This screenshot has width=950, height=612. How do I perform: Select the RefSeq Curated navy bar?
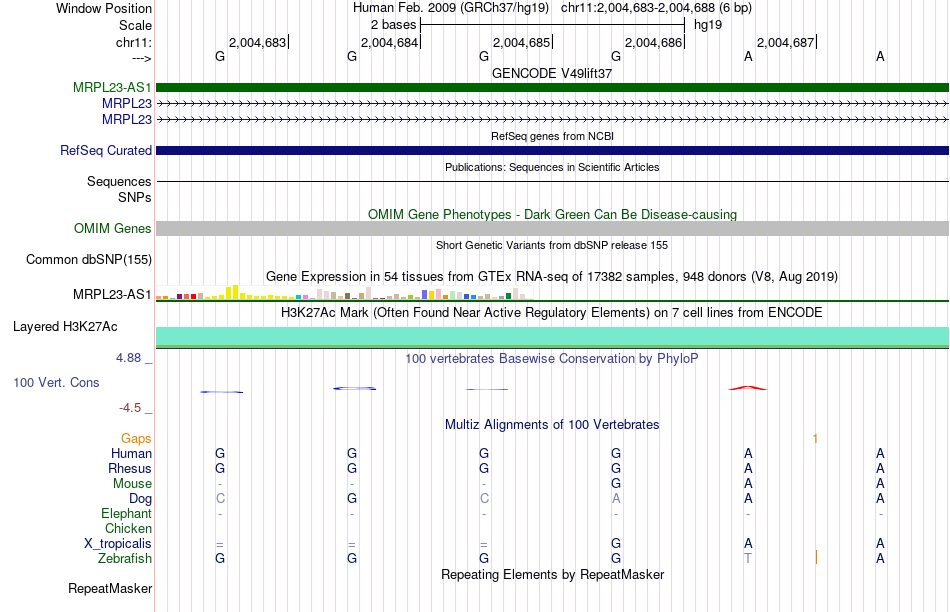click(x=553, y=150)
